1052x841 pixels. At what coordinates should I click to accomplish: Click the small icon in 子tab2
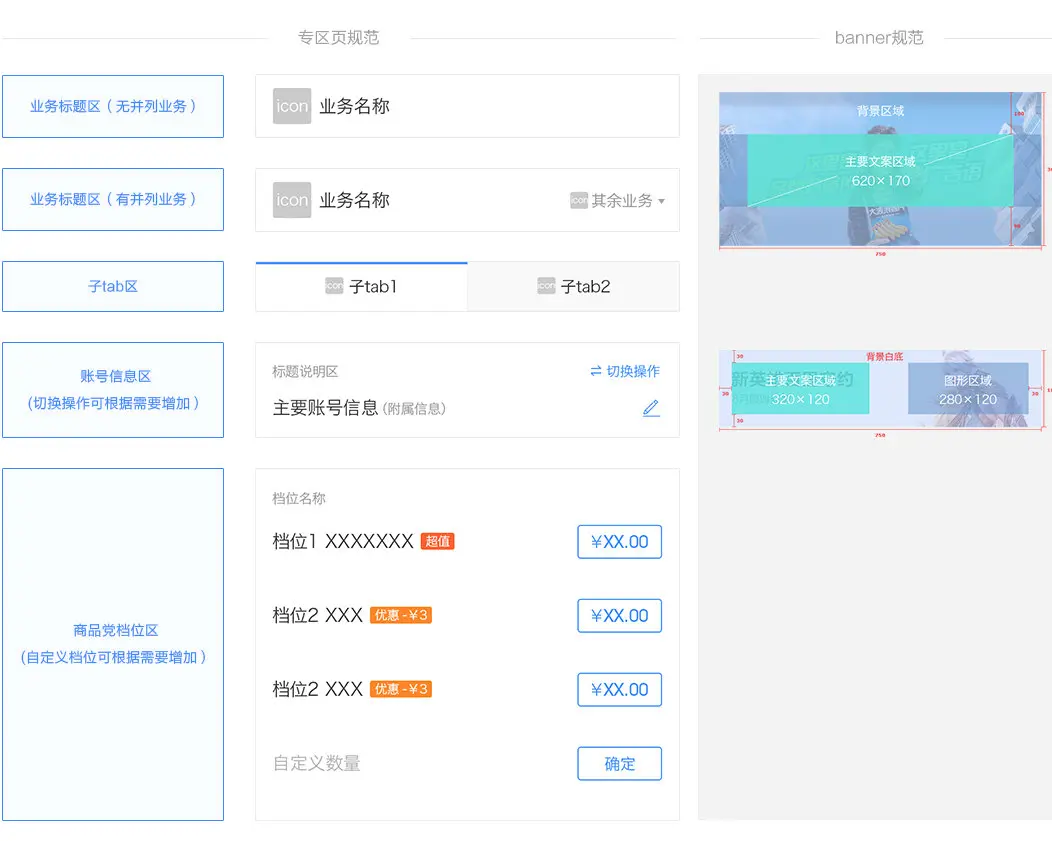pyautogui.click(x=546, y=286)
